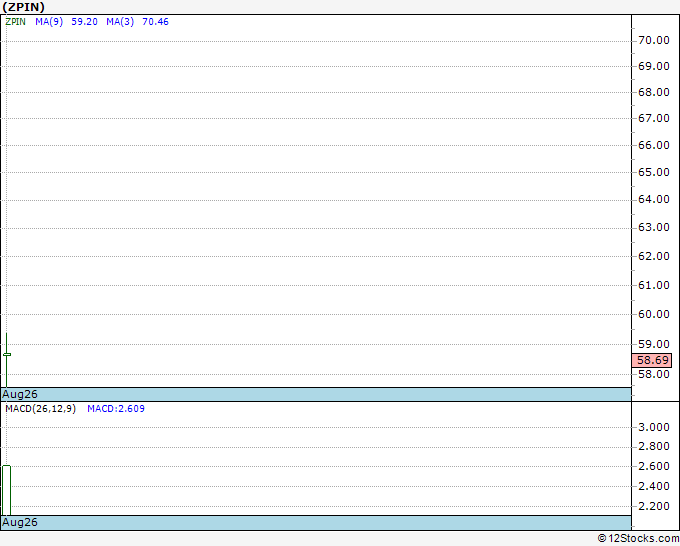Click the 3.000 MACD axis label
Screen dimensions: 680x546
[x=654, y=427]
